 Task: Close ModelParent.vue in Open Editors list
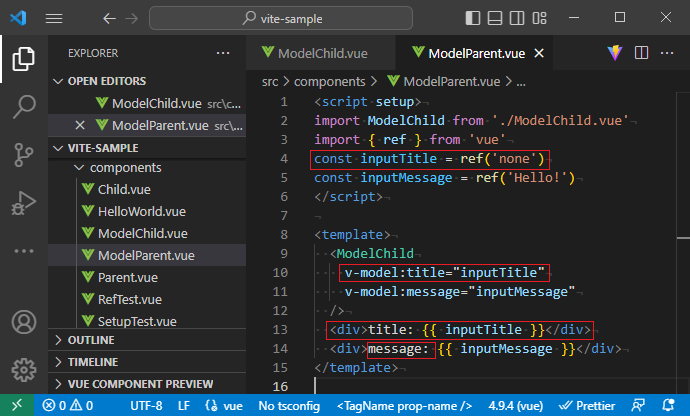[x=80, y=125]
